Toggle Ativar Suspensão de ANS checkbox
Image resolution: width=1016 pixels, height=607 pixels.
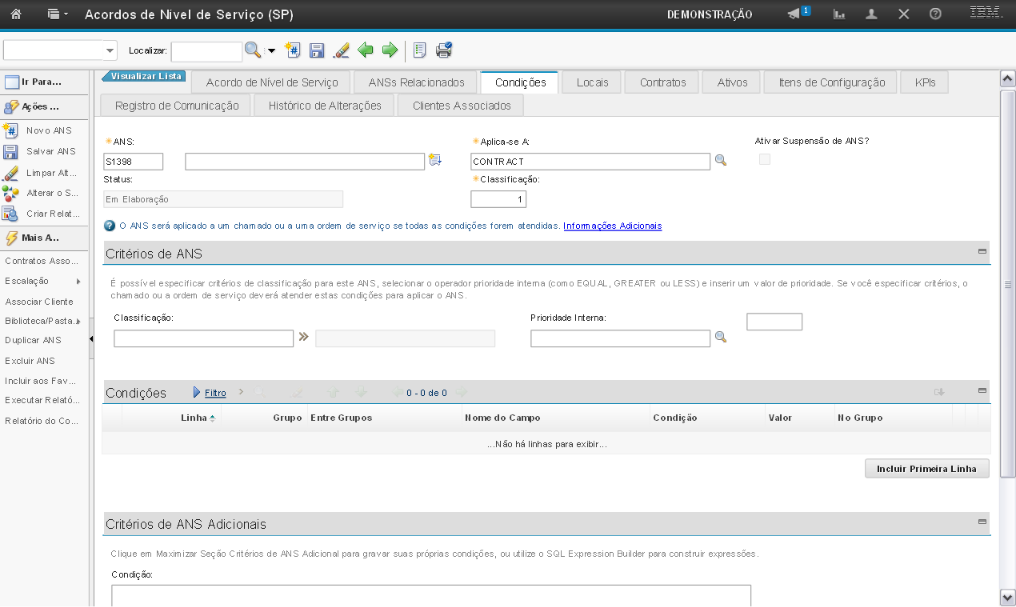[x=765, y=160]
